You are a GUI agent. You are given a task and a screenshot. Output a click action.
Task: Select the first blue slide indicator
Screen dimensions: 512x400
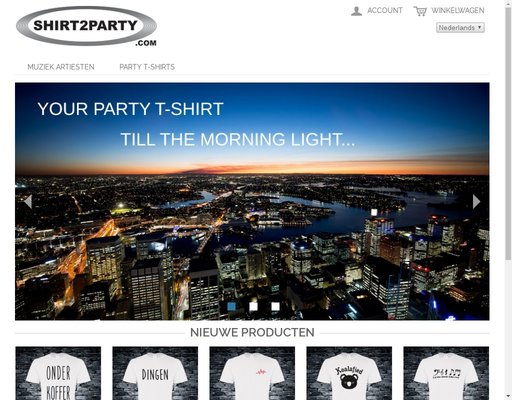click(x=231, y=306)
